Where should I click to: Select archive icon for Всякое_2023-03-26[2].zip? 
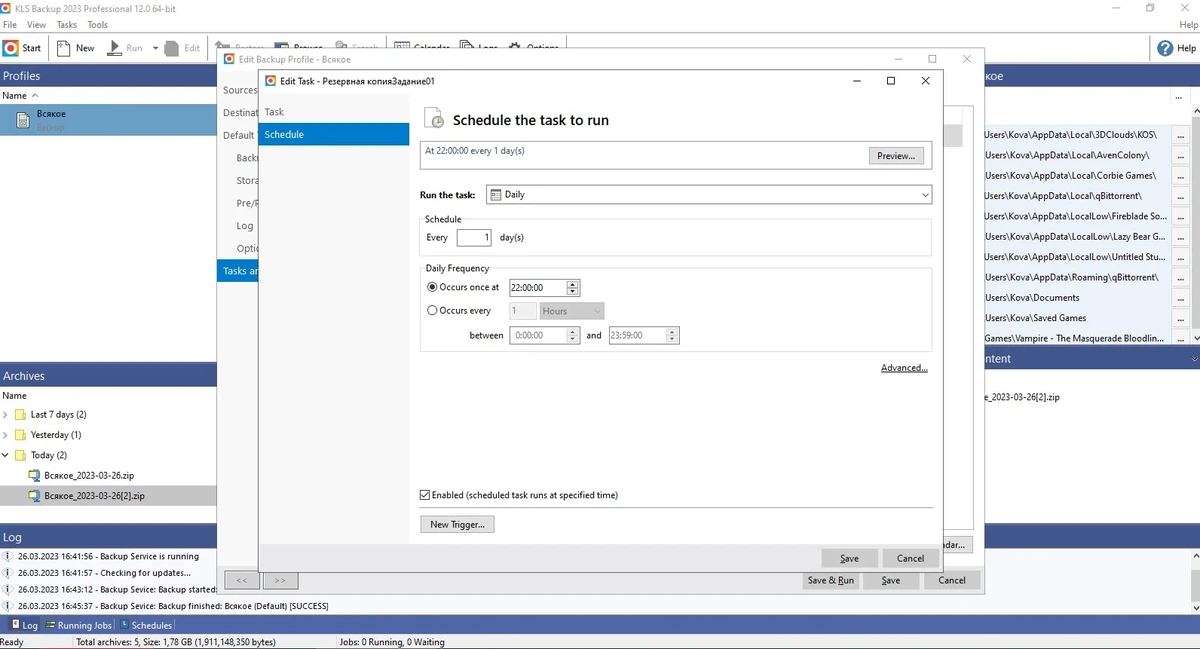[35, 495]
